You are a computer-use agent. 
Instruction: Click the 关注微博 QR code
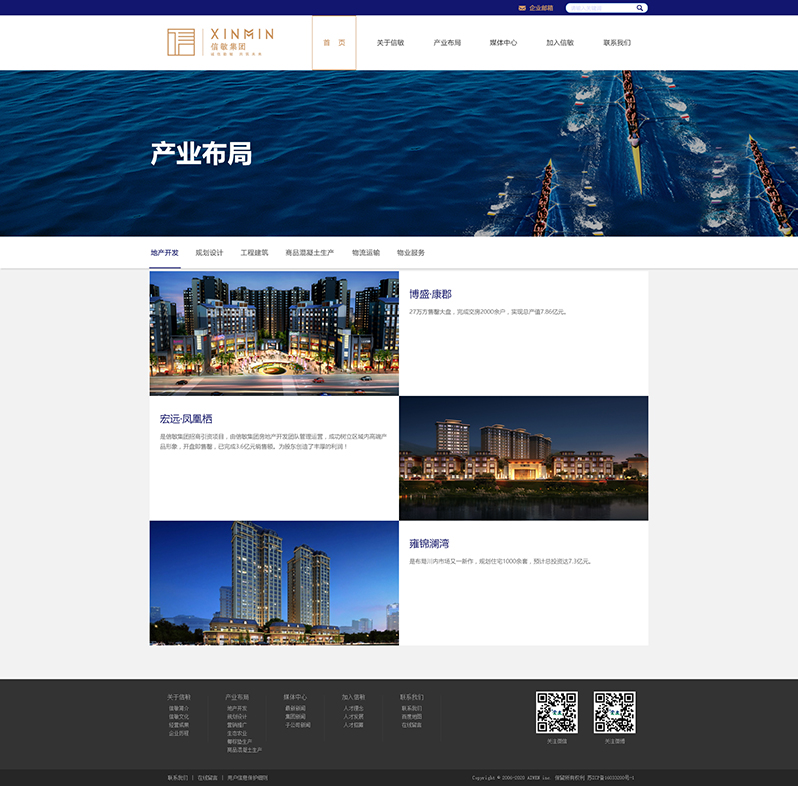614,712
